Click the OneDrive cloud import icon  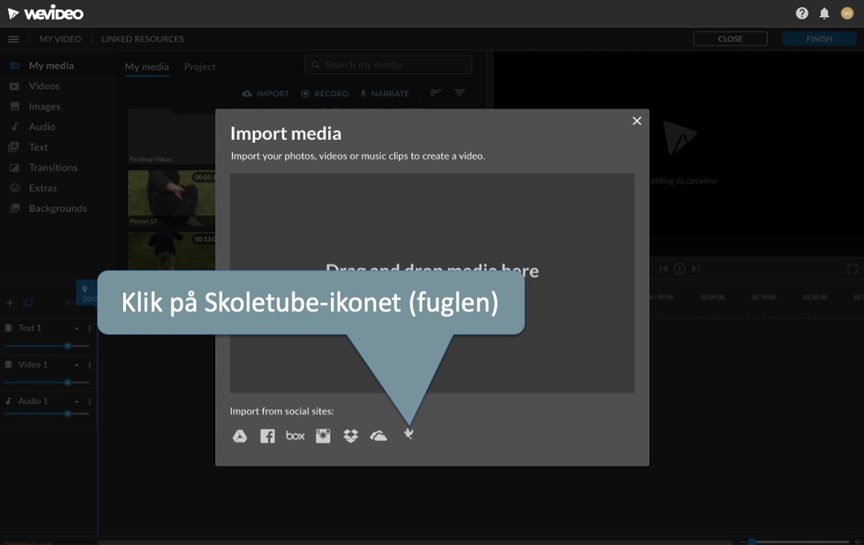379,436
